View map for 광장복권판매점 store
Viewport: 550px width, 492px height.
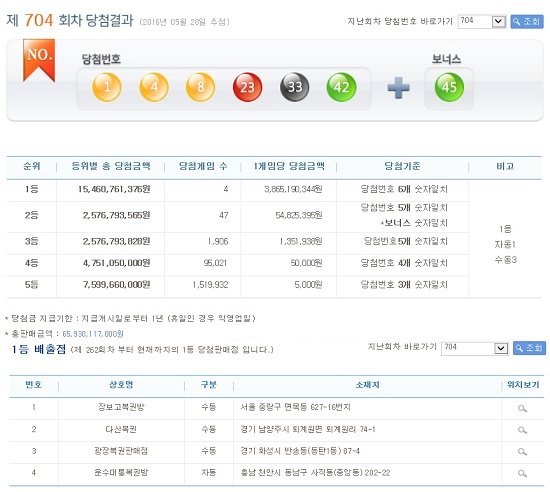522,452
